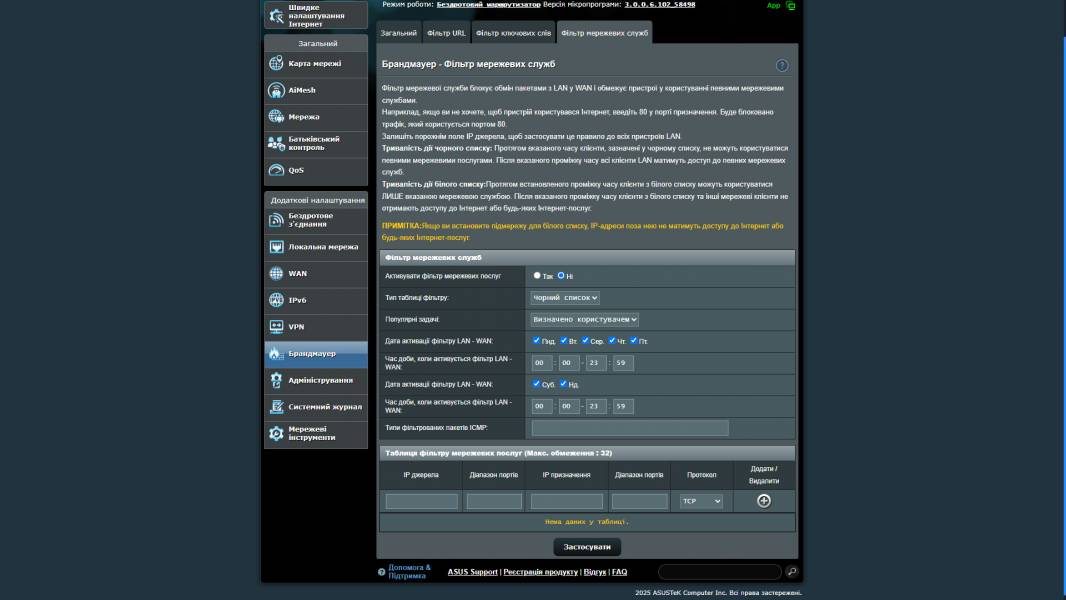Switch to the Фільтр мережевих служб tab
Image resolution: width=1066 pixels, height=600 pixels.
pos(604,33)
